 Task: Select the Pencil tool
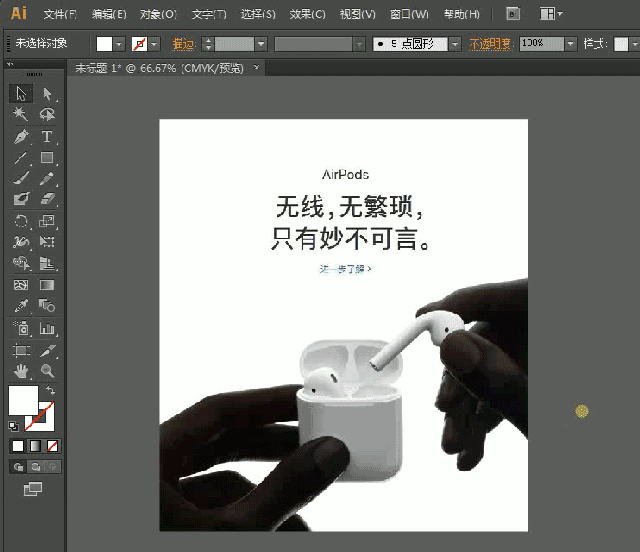[47, 178]
